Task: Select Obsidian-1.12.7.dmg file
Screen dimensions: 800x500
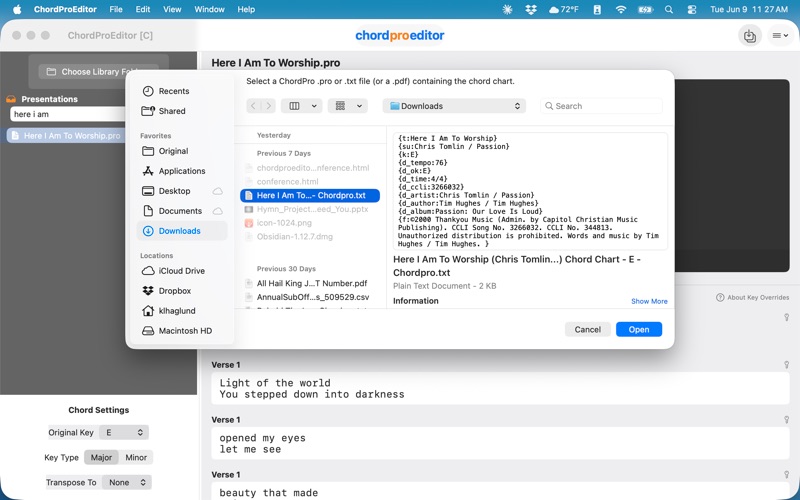Action: (x=310, y=237)
